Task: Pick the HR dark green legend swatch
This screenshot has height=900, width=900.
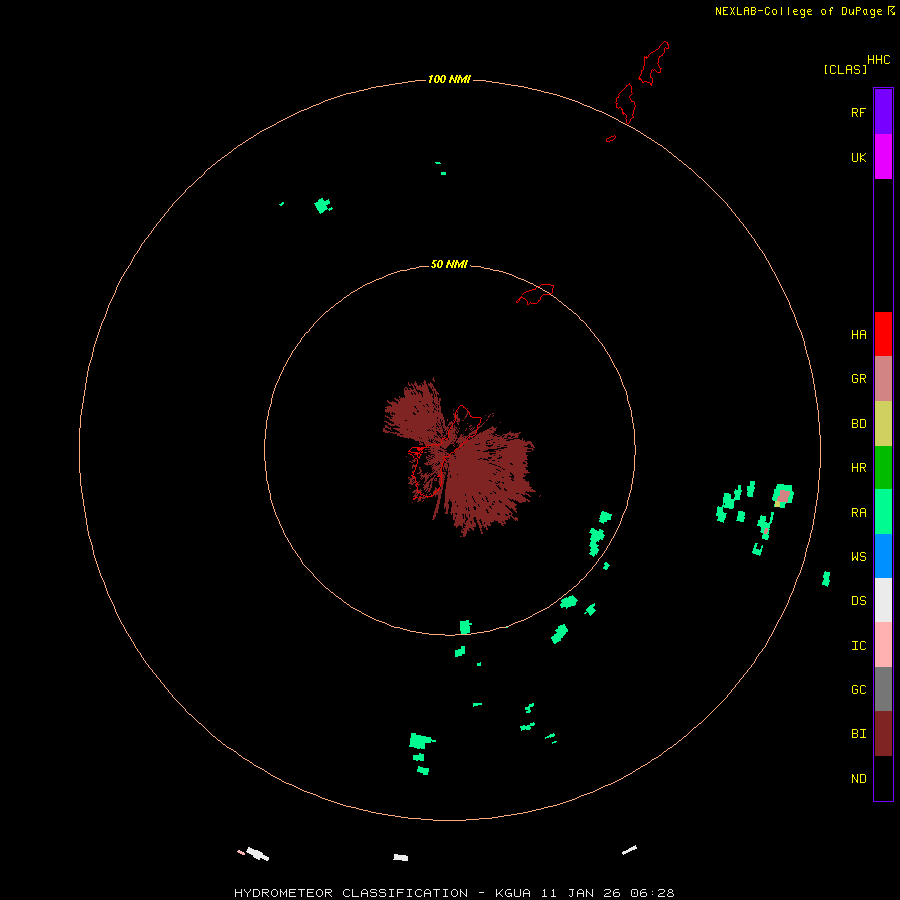Action: pyautogui.click(x=883, y=468)
